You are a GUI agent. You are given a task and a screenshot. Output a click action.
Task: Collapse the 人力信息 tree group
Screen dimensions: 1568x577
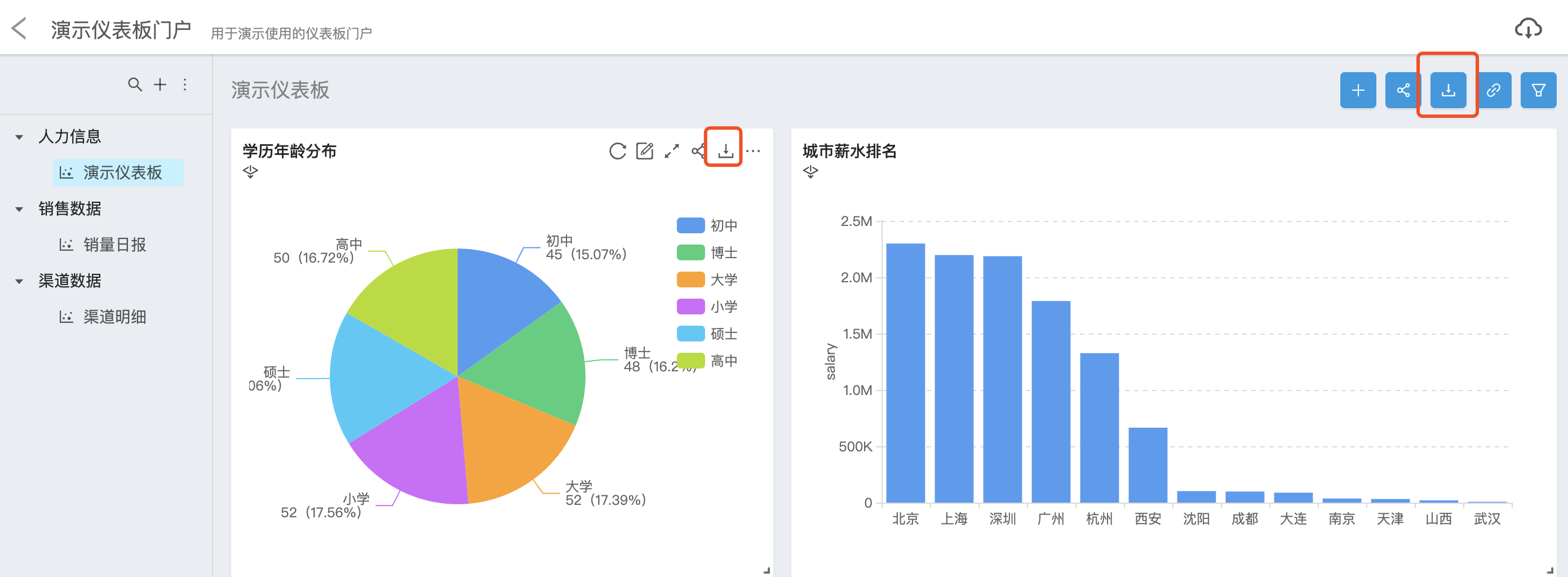(x=20, y=137)
